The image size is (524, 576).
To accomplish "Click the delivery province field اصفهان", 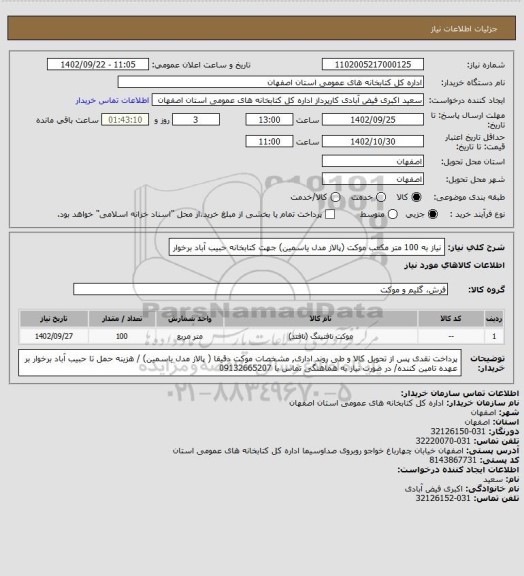I will click(x=373, y=161).
